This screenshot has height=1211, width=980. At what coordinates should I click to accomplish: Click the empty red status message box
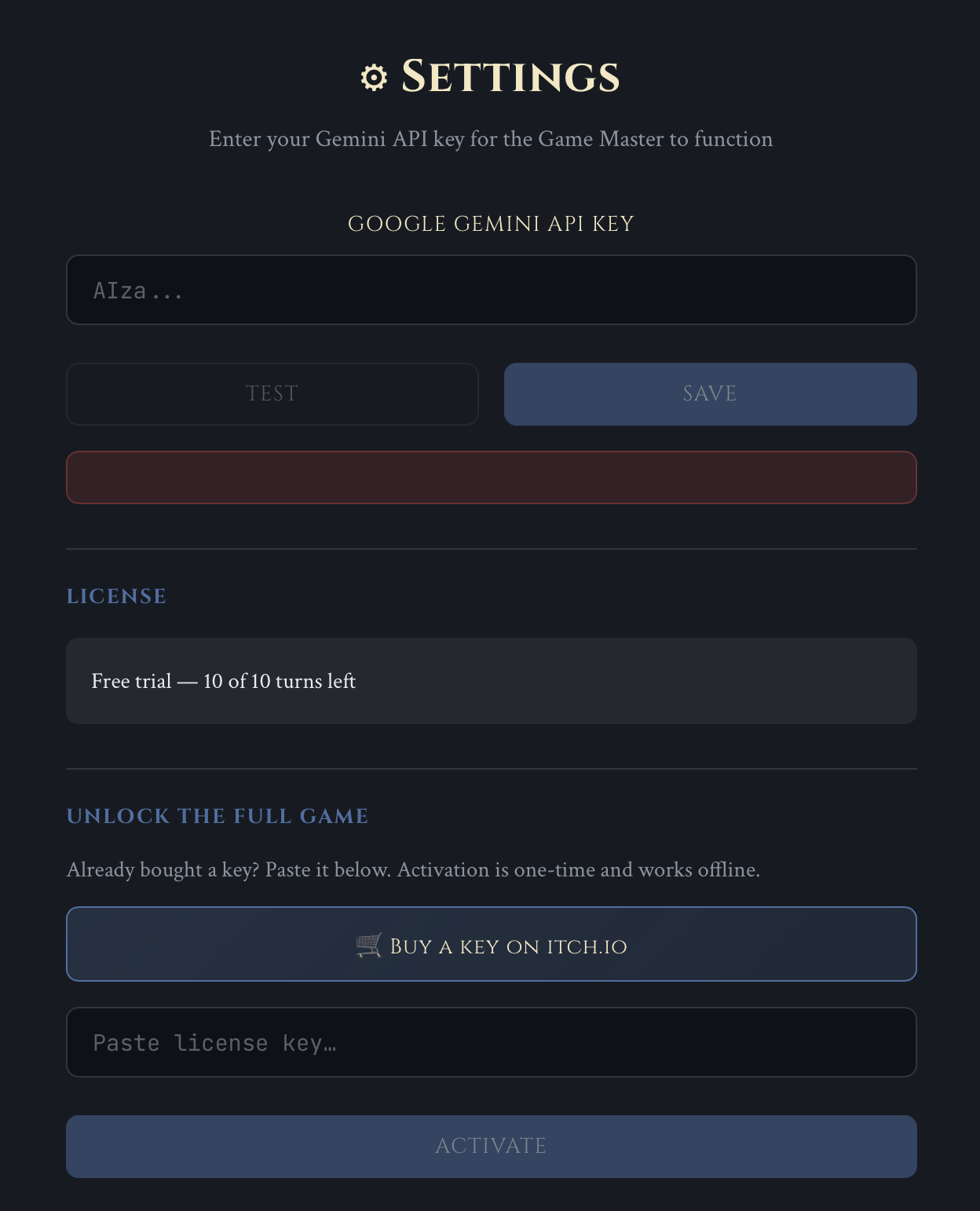point(492,477)
